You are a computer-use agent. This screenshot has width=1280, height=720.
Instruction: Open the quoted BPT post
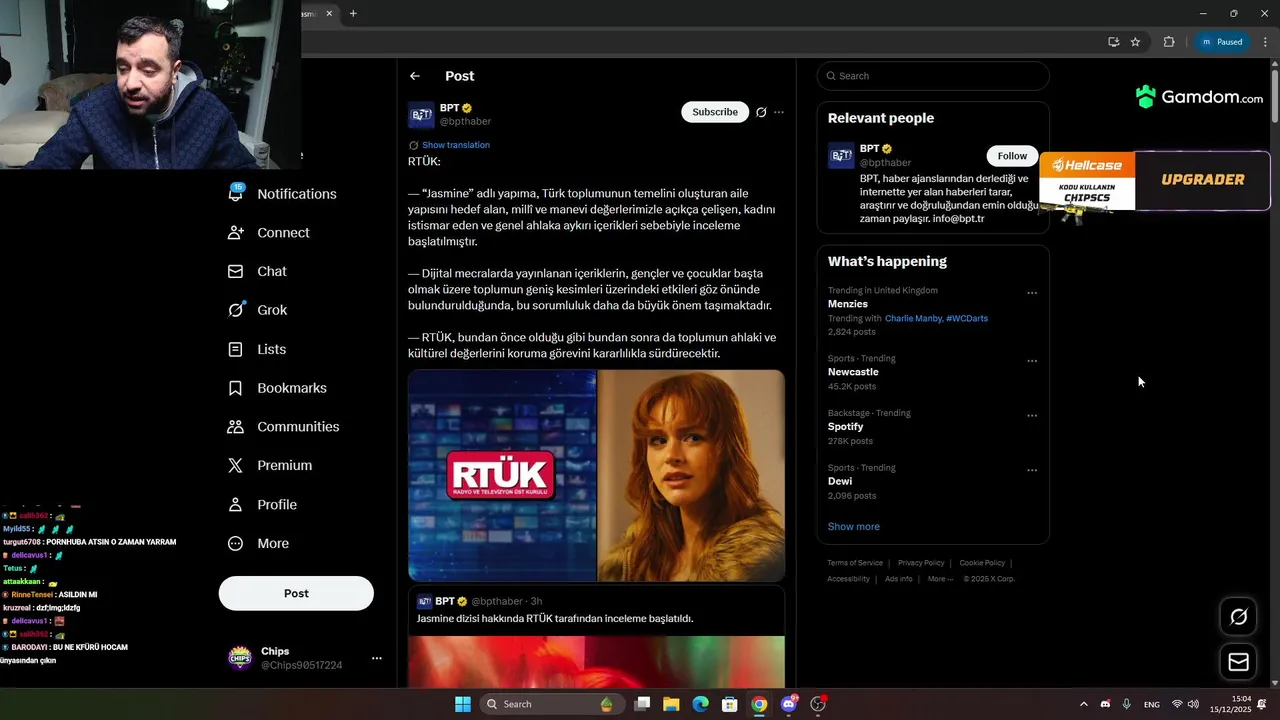pyautogui.click(x=596, y=637)
